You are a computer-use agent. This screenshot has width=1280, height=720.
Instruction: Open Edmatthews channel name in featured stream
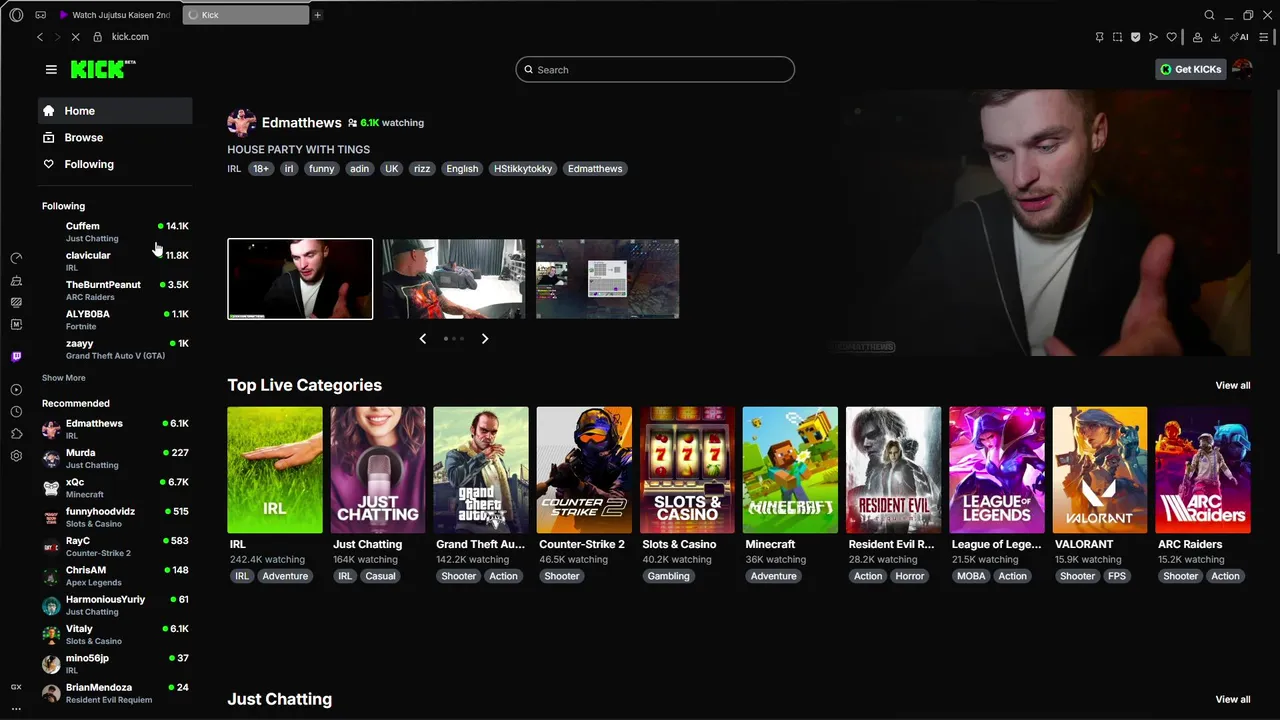(301, 122)
